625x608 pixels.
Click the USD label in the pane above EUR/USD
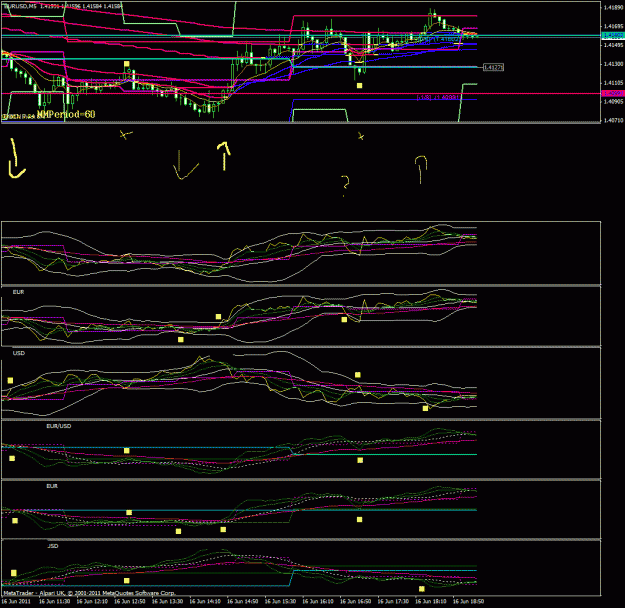coord(19,353)
